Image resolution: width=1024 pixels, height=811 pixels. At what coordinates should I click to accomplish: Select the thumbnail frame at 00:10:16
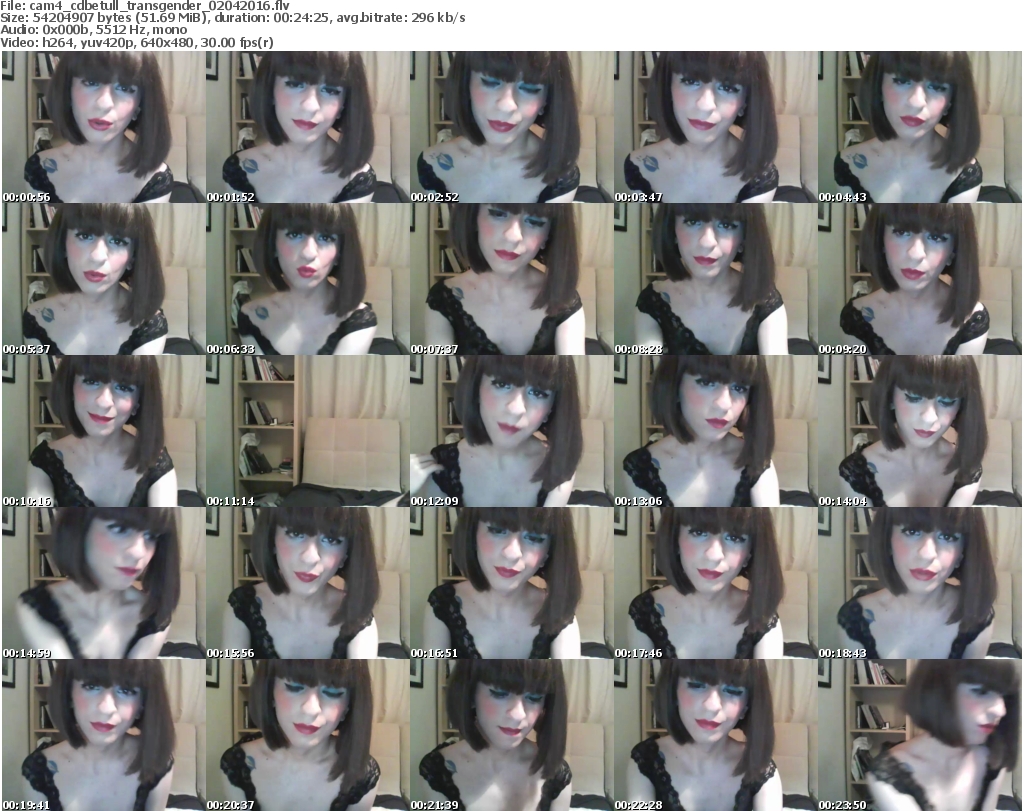103,431
